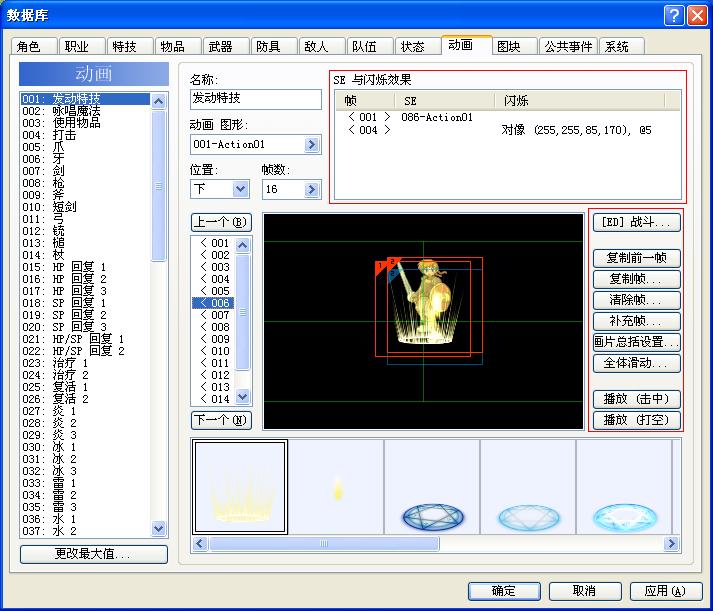Click the 复制前一帧 button
The image size is (713, 611).
[x=637, y=258]
